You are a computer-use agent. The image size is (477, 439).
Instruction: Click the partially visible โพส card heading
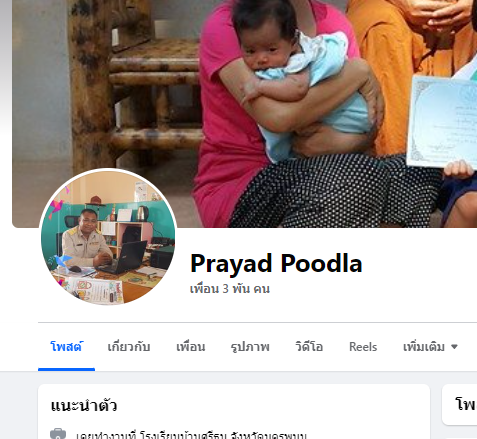coord(466,404)
